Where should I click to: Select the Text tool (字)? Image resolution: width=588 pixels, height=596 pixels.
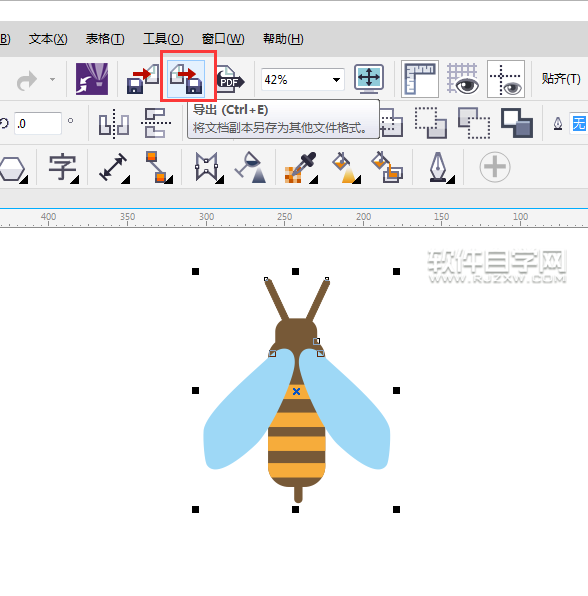coord(63,167)
